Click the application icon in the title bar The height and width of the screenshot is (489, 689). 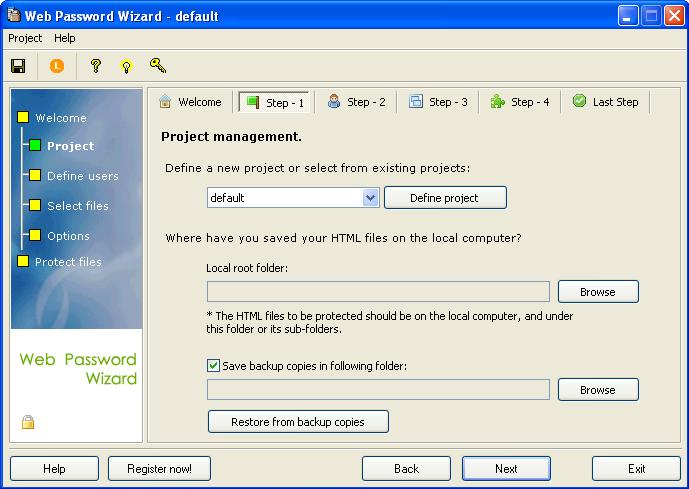point(14,15)
